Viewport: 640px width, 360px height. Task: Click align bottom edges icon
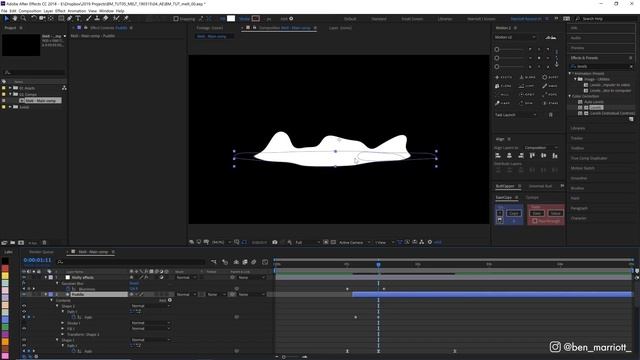(555, 156)
